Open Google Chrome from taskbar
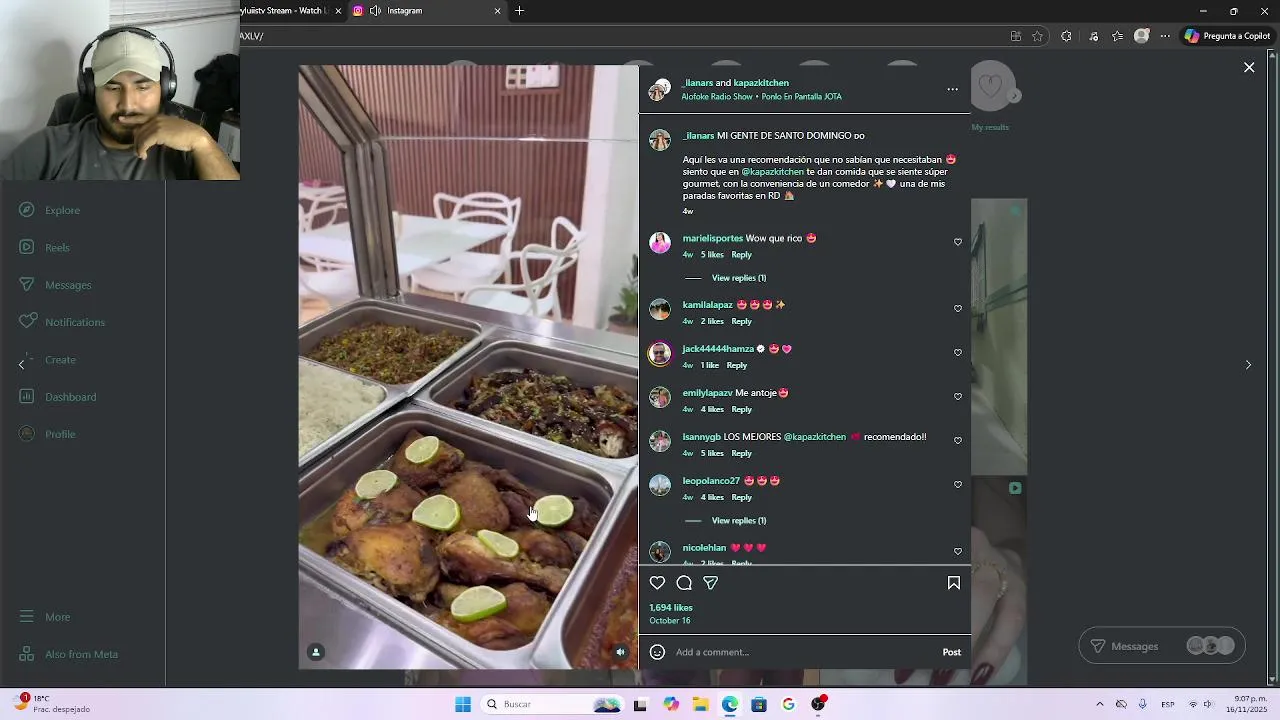1280x720 pixels. [x=788, y=704]
